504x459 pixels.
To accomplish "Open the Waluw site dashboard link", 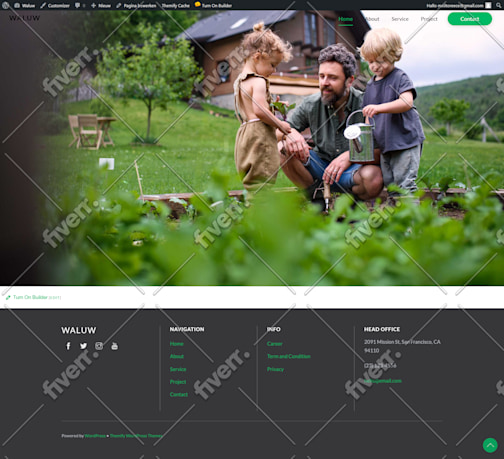I will (25, 5).
